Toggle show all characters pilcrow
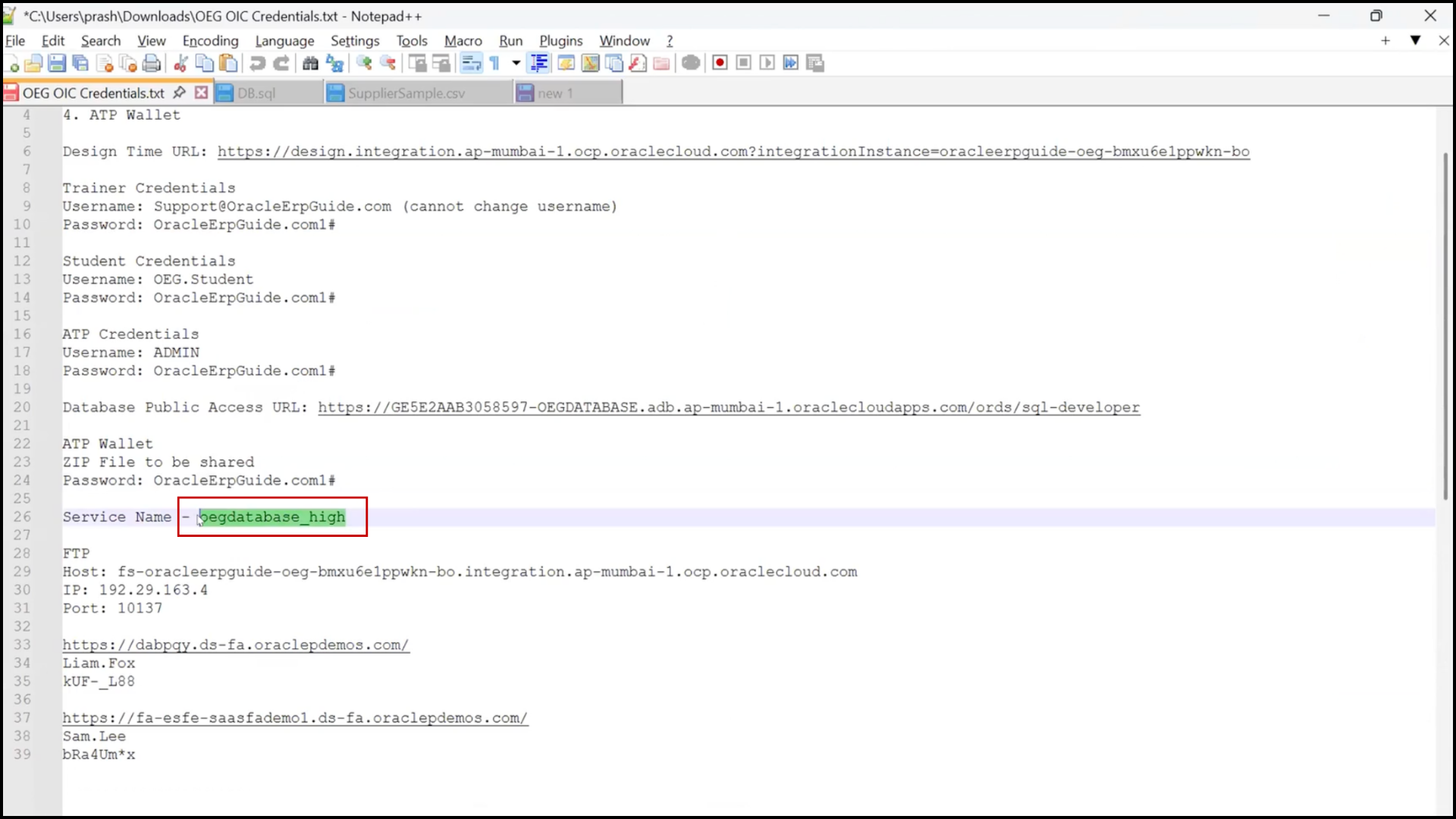Image resolution: width=1456 pixels, height=819 pixels. 494,63
